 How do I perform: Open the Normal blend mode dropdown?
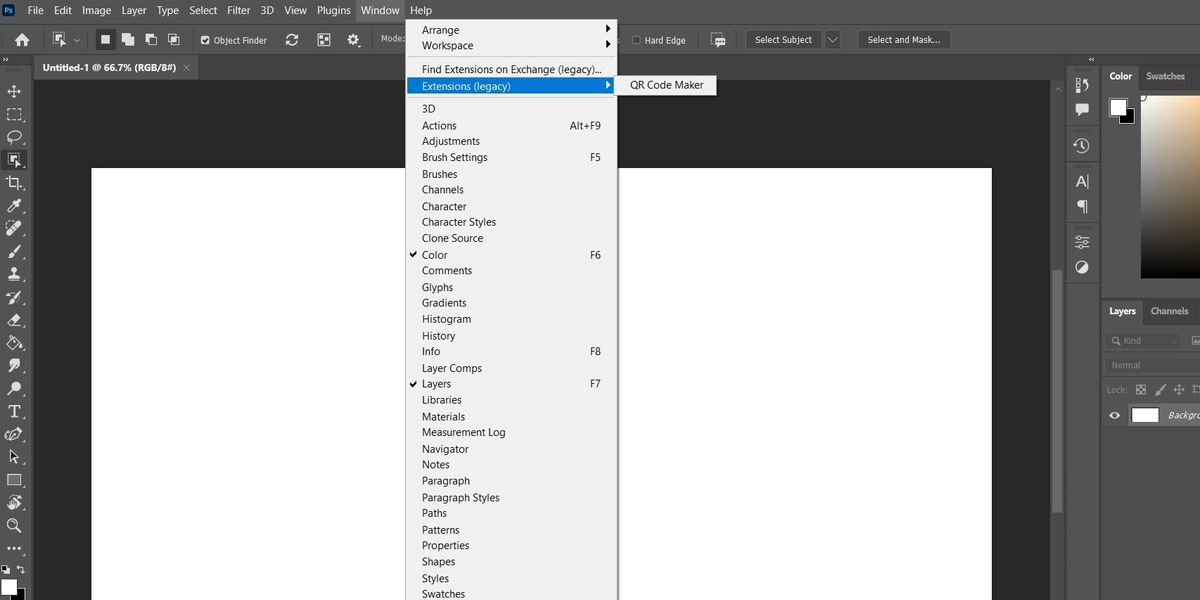(1152, 365)
